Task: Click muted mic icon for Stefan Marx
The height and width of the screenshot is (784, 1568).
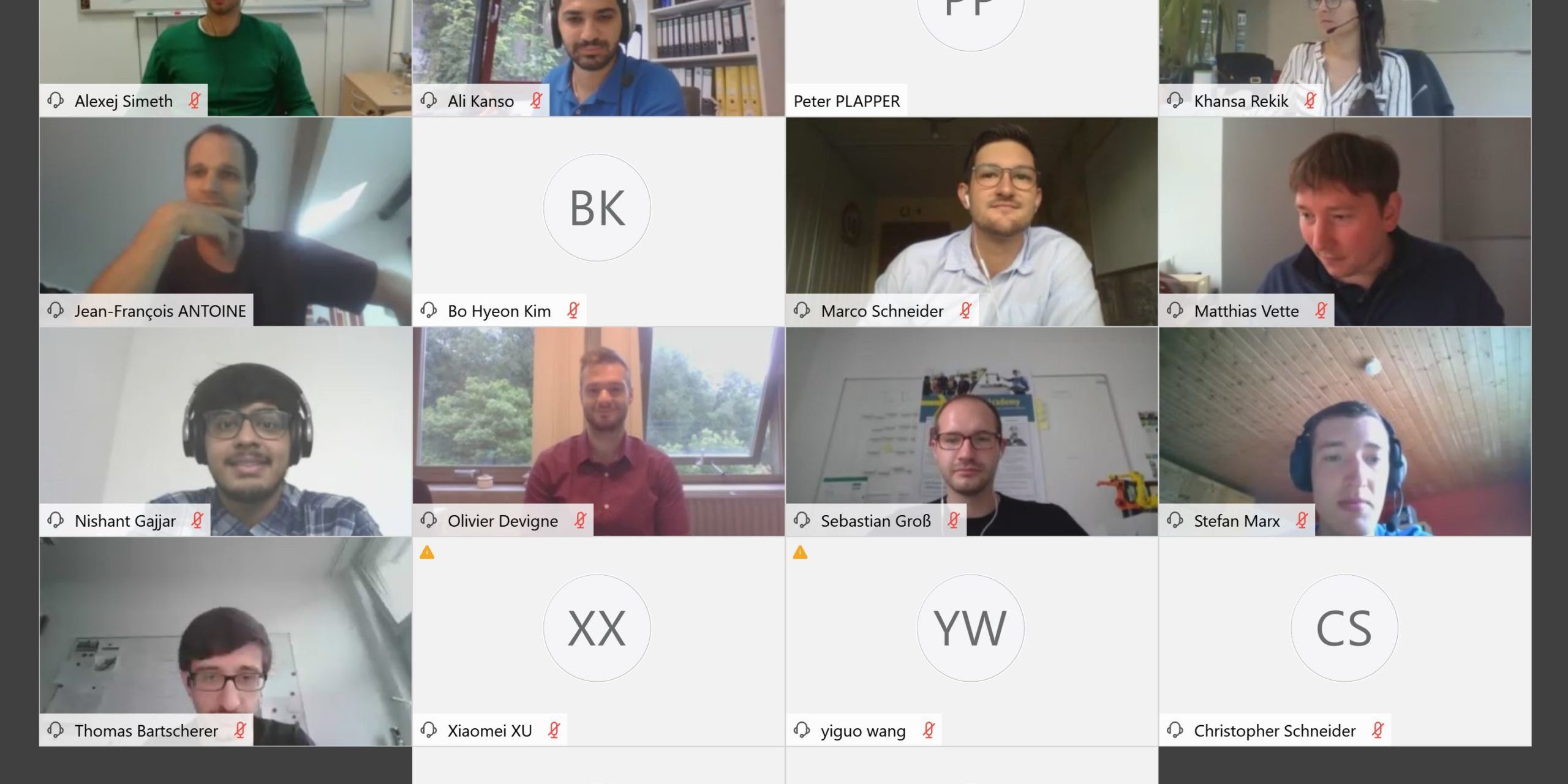Action: coord(1302,521)
